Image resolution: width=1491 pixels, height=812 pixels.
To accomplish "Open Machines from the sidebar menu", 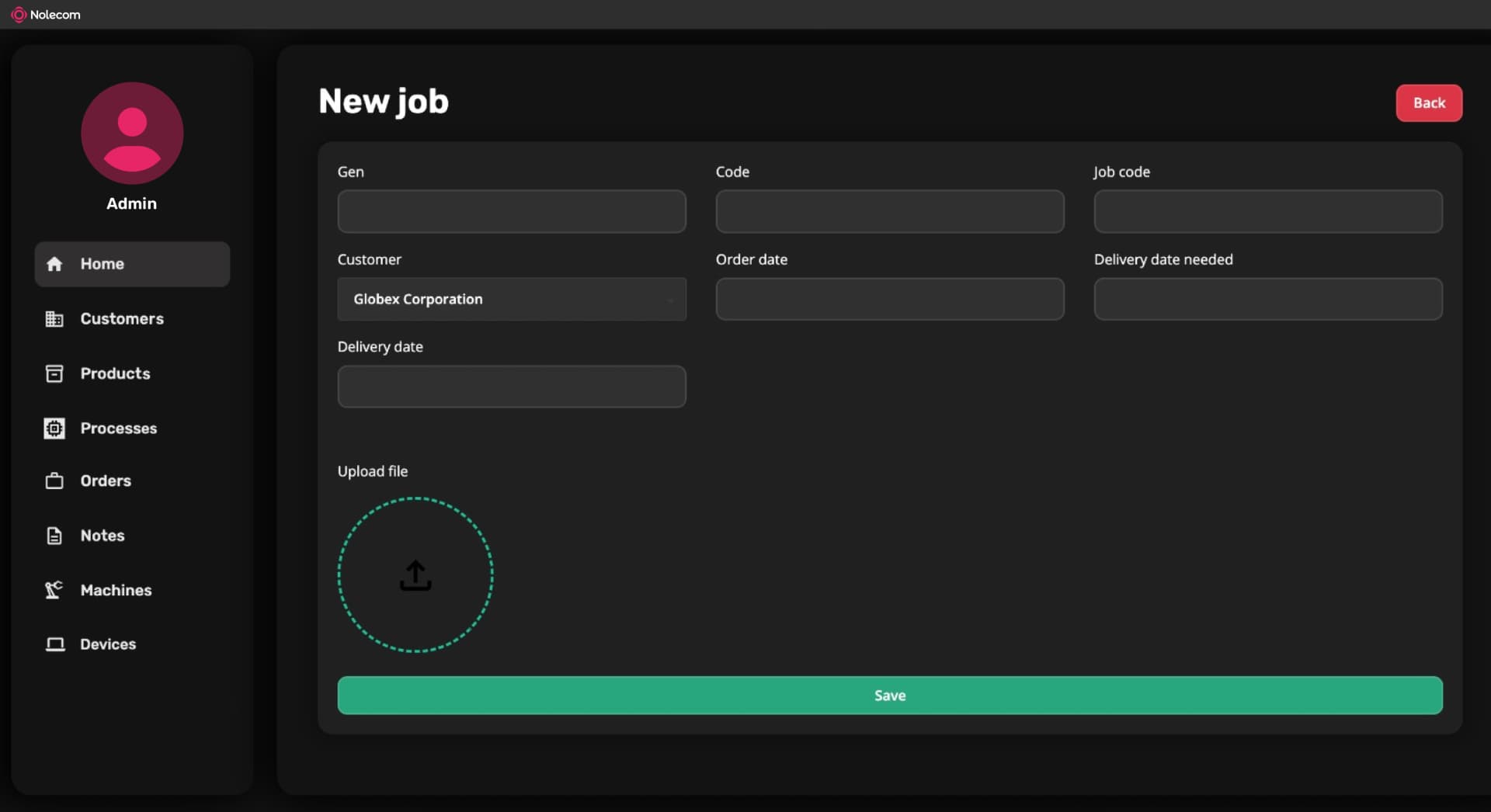I will [116, 590].
